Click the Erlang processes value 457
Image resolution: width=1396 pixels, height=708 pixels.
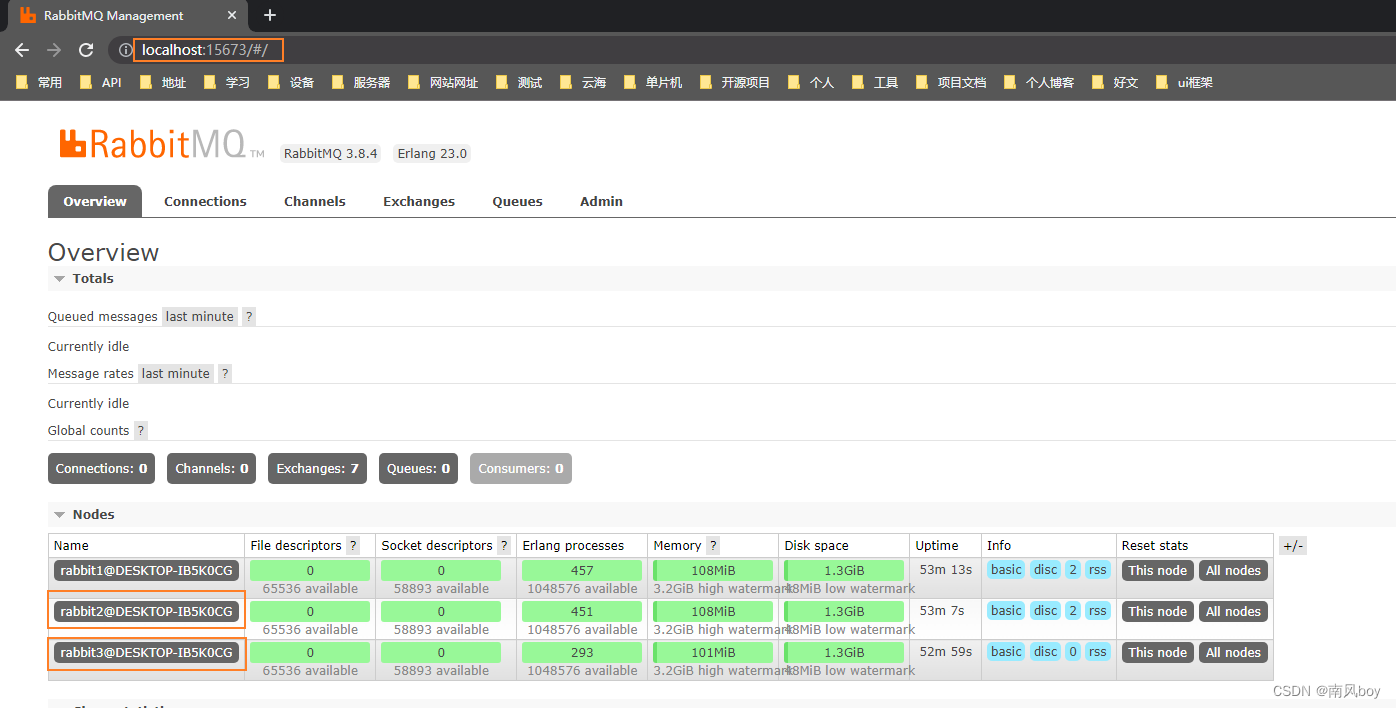pos(582,570)
